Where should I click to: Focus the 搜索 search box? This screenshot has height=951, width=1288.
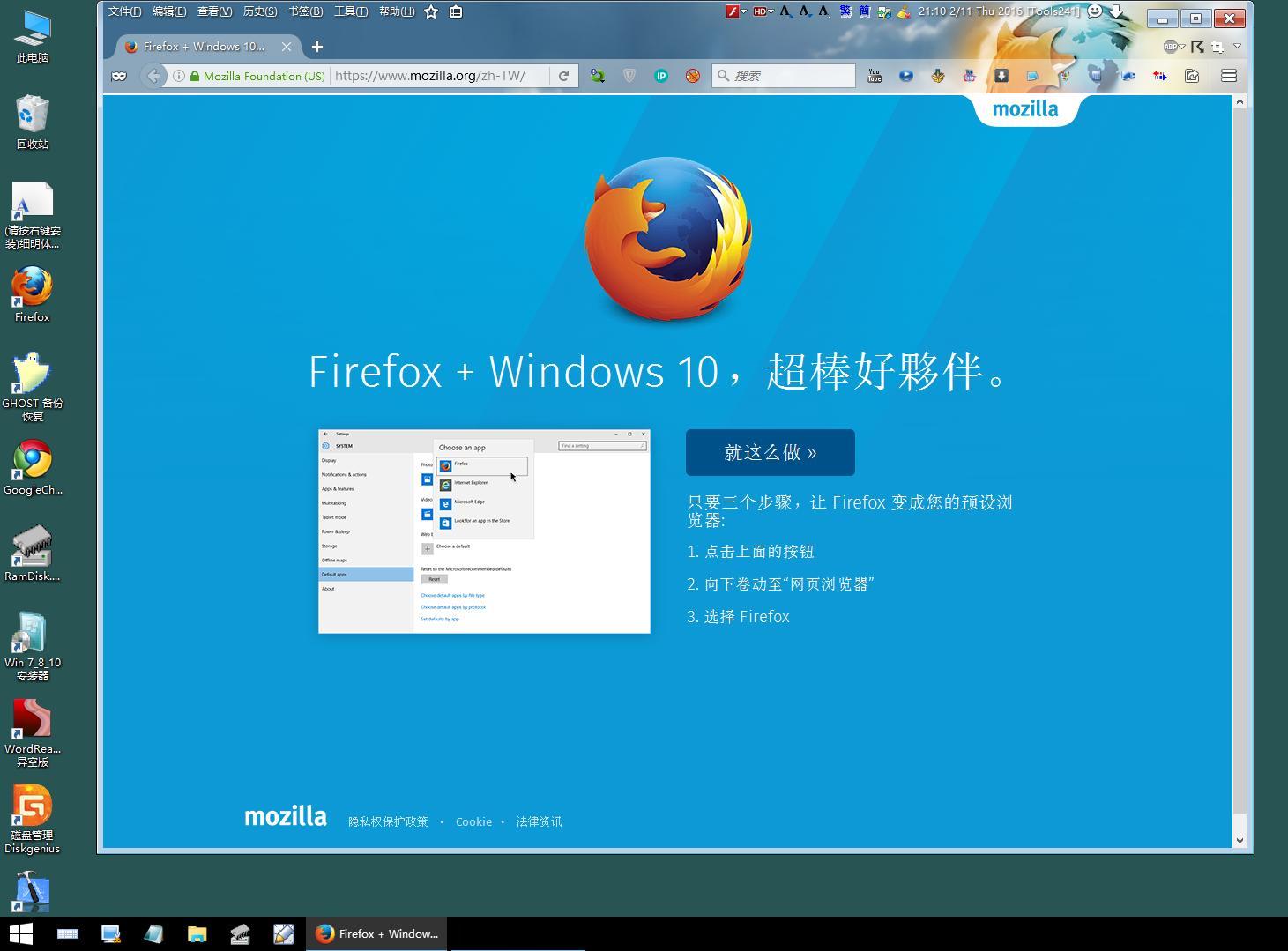click(x=784, y=76)
